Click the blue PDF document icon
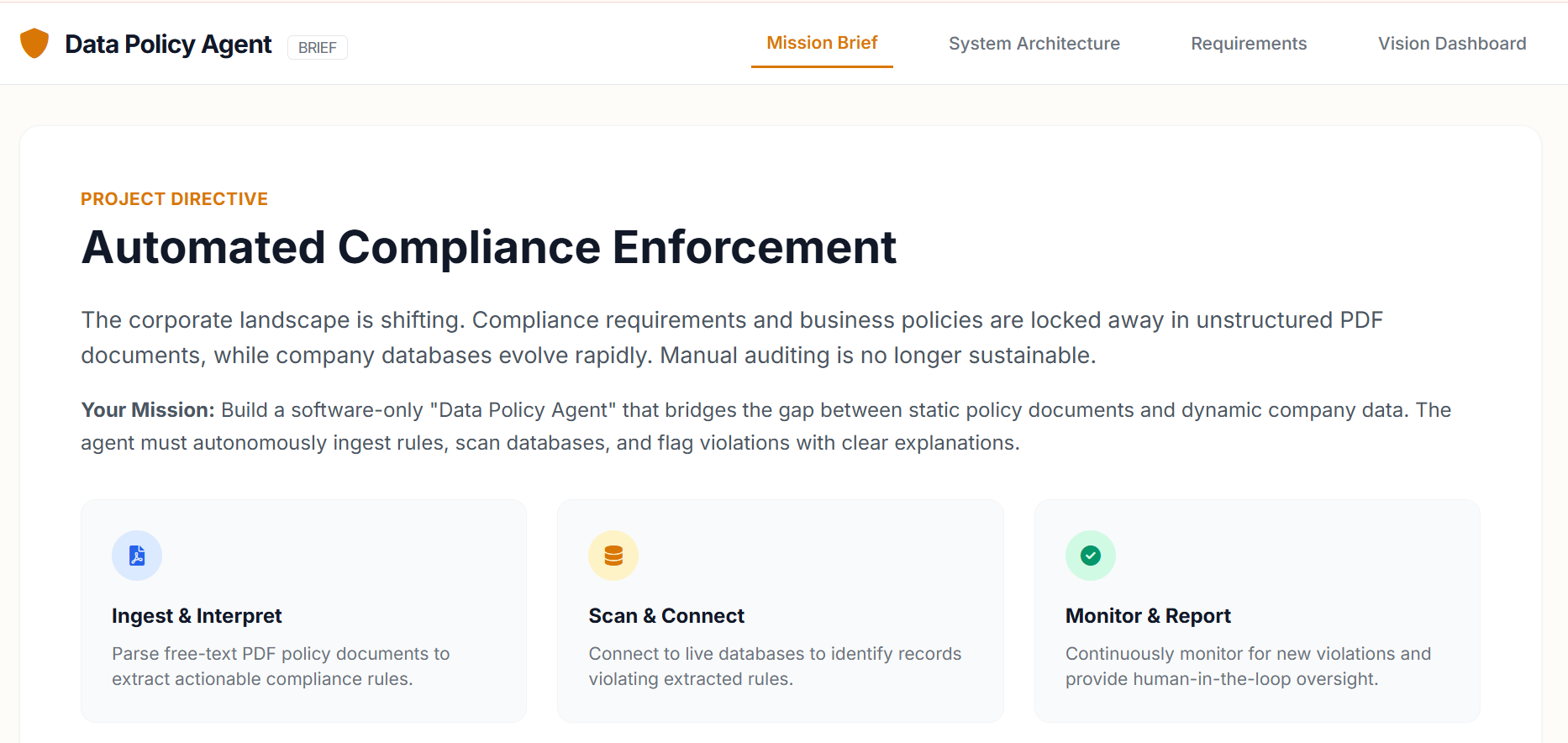The width and height of the screenshot is (1568, 743). coord(137,556)
